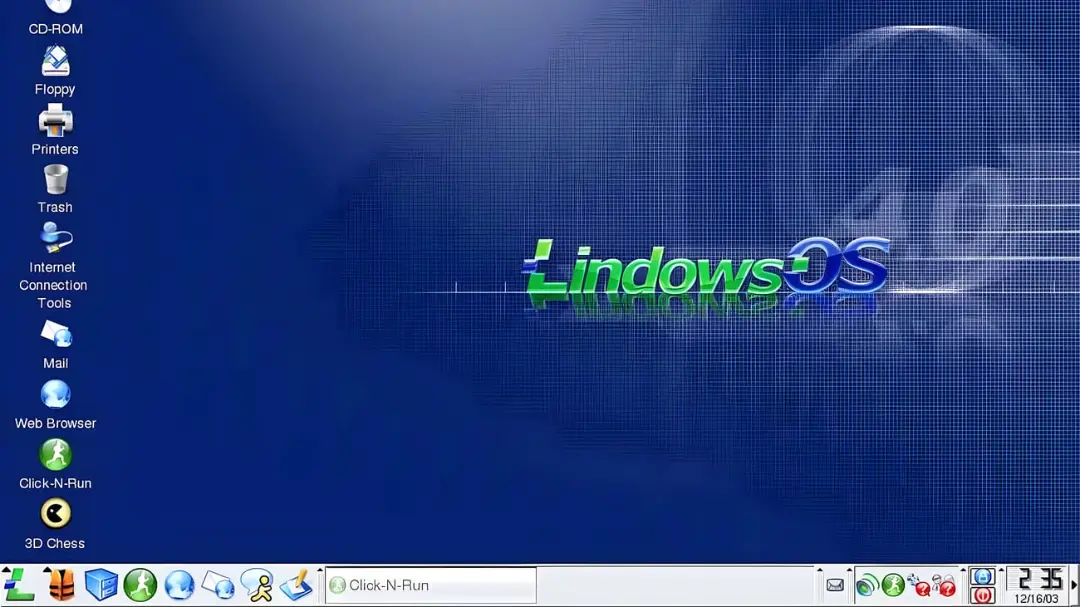Click the network tray icon with question mark
The image size is (1080, 607).
(919, 586)
